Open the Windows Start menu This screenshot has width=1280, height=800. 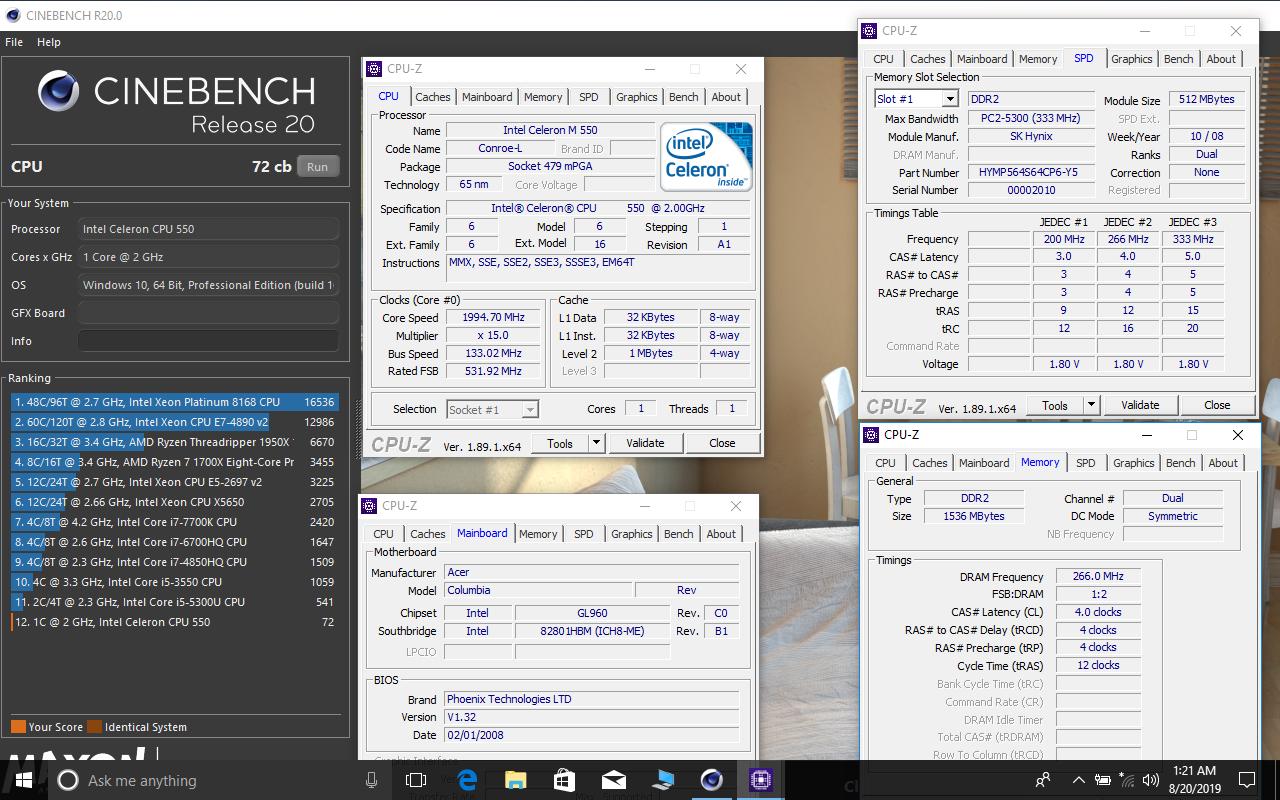(22, 780)
